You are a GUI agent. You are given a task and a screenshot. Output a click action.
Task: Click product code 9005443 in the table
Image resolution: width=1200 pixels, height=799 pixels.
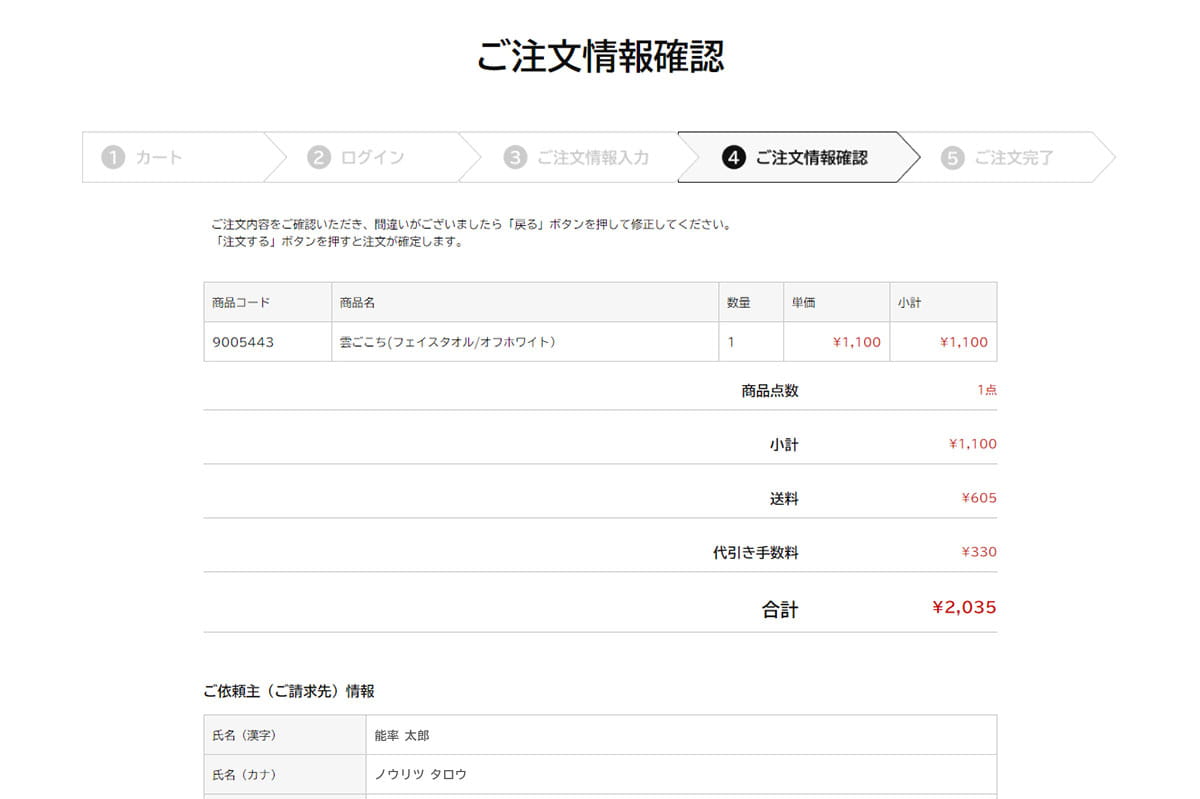click(243, 342)
